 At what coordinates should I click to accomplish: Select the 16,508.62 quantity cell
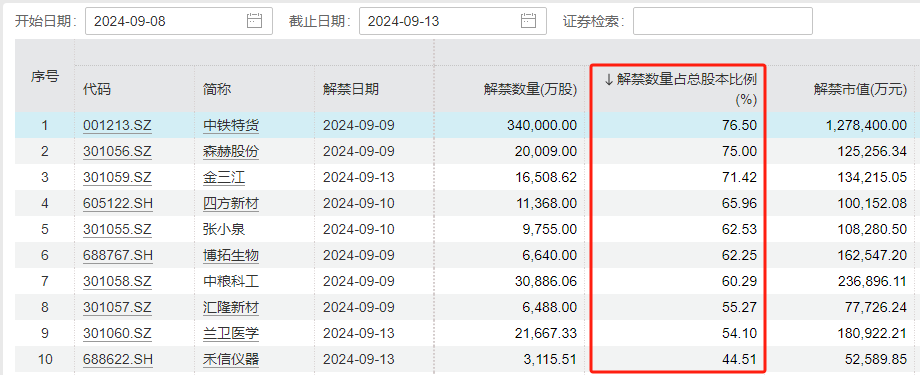pyautogui.click(x=547, y=177)
